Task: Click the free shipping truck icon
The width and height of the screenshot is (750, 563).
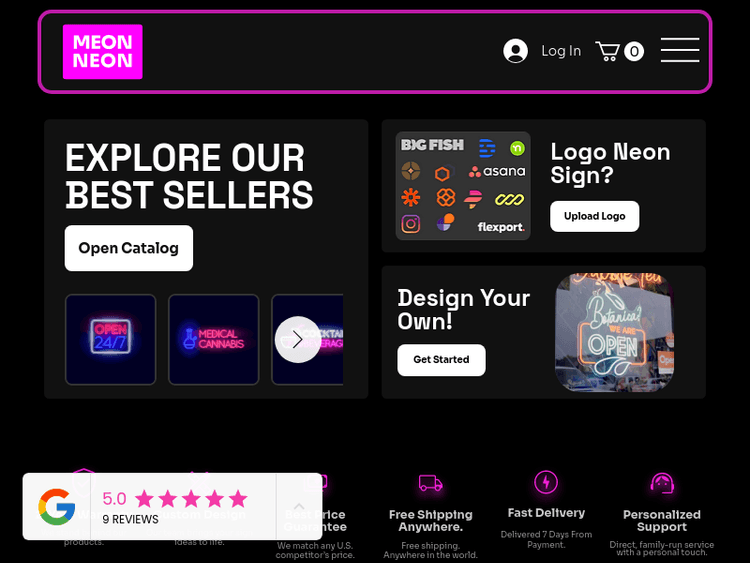Action: 430,483
